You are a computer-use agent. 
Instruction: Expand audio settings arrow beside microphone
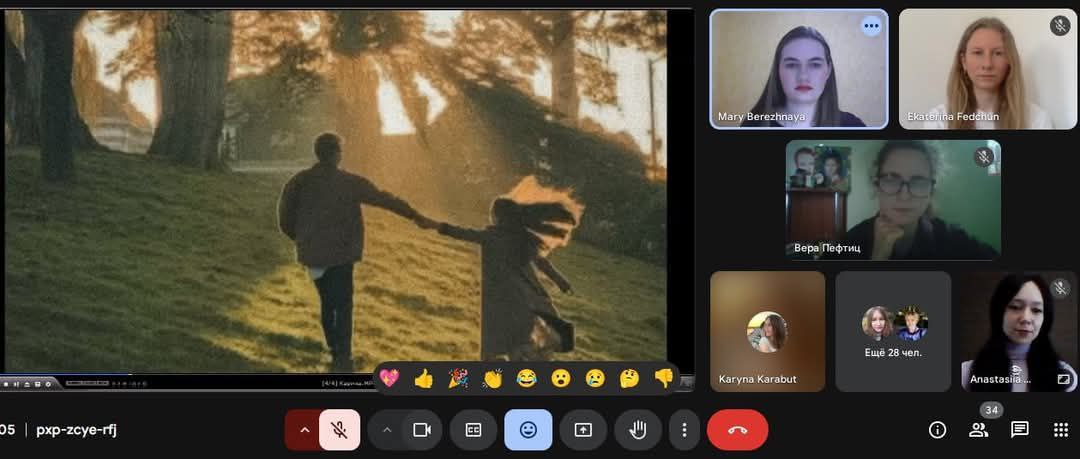[304, 430]
